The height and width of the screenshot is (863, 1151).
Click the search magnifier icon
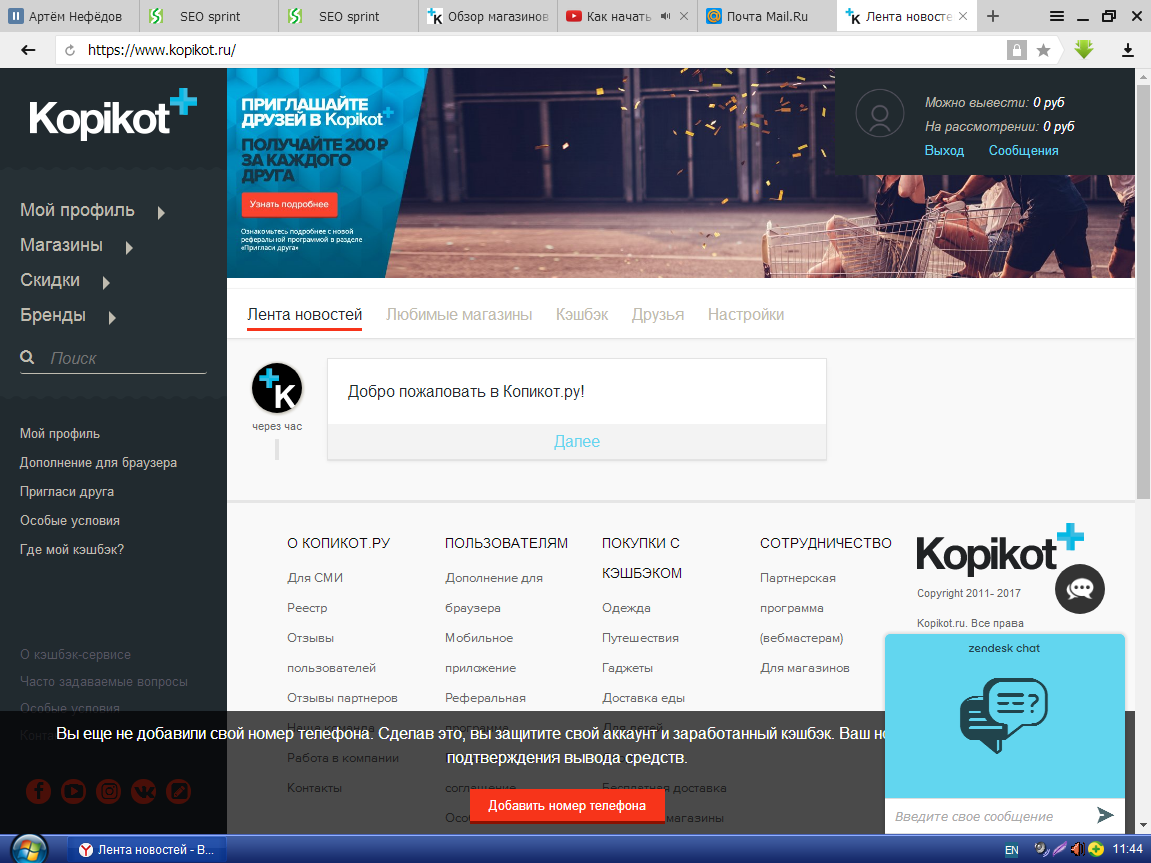coord(27,357)
